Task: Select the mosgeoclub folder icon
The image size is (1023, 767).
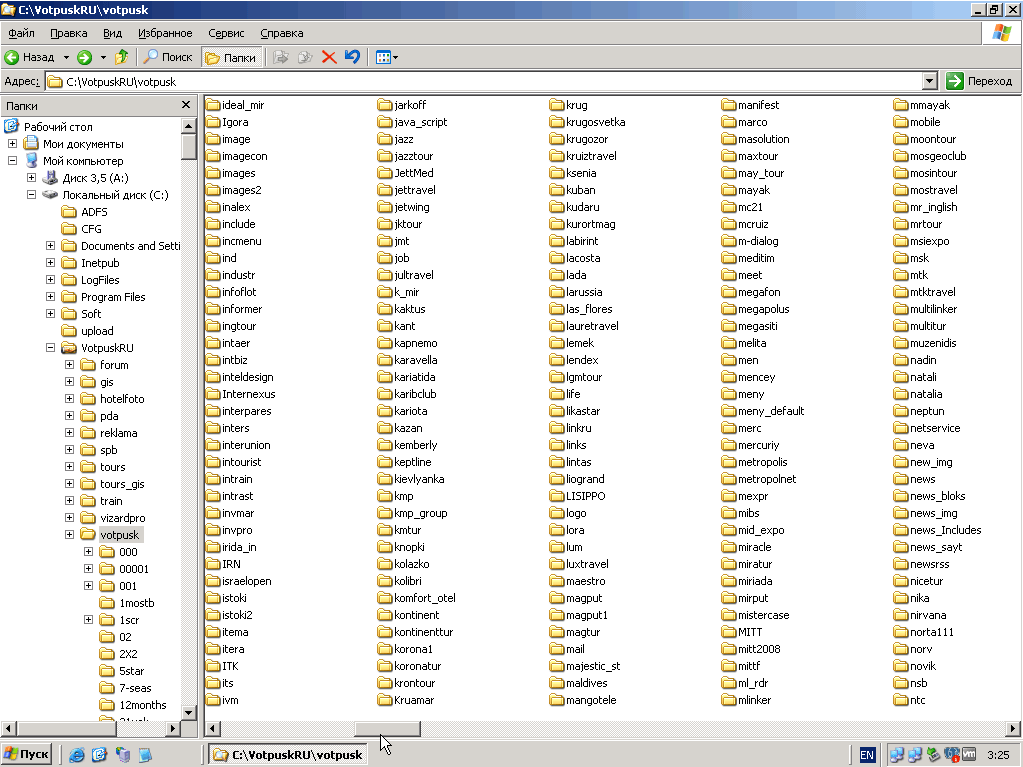Action: [x=901, y=156]
